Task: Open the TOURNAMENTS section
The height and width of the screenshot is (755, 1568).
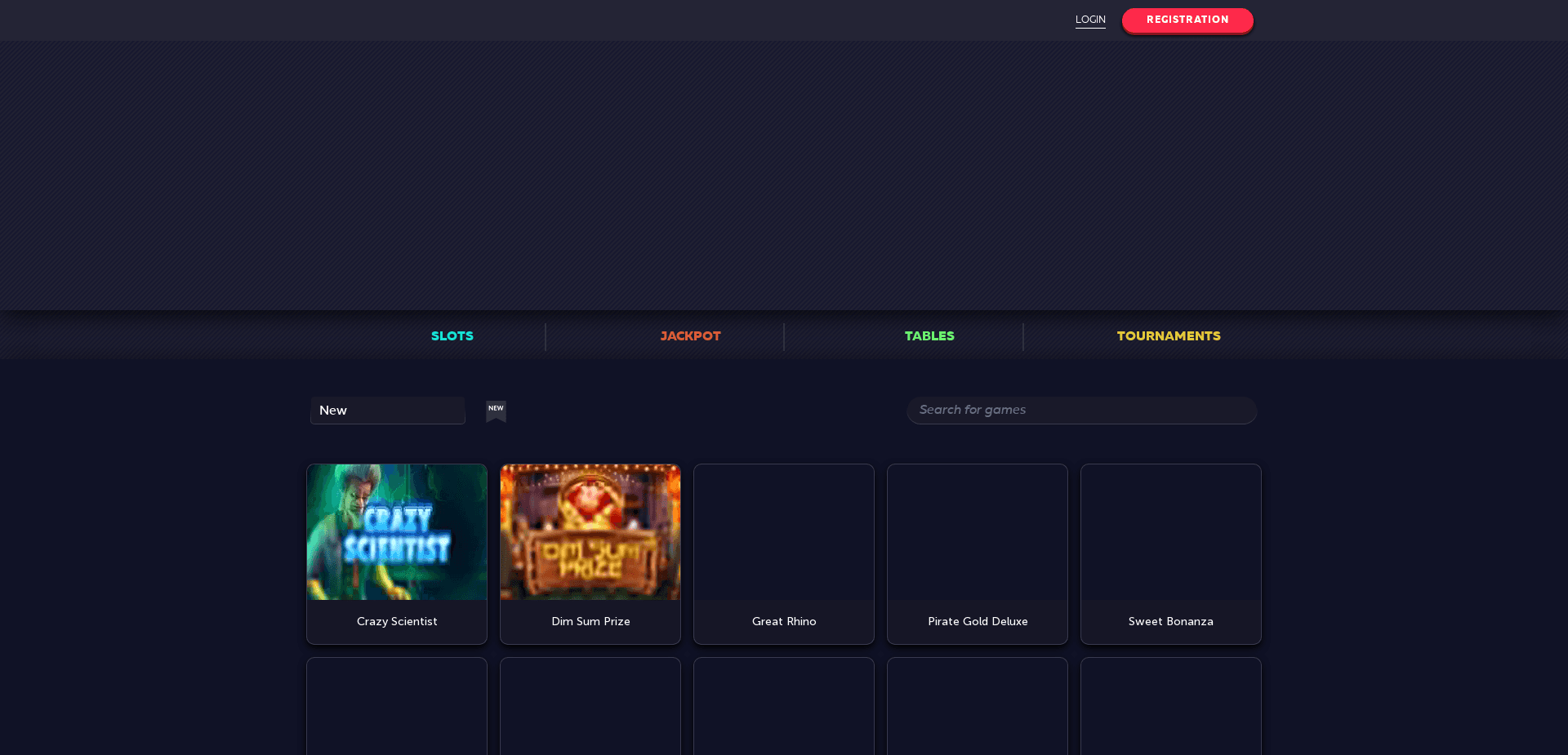Action: (x=1168, y=335)
